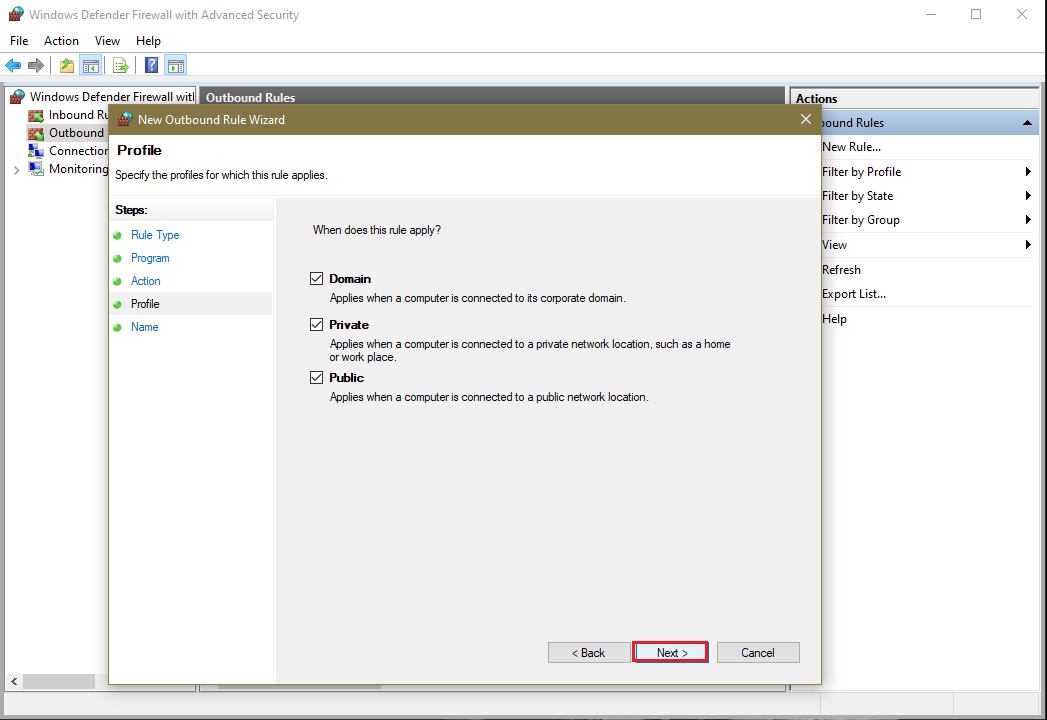Click green bullet beside Rule Type step
This screenshot has height=720, width=1047.
point(118,236)
